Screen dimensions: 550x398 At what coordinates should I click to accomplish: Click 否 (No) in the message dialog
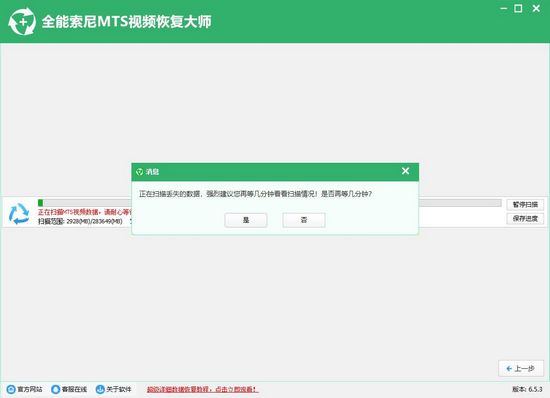point(304,220)
